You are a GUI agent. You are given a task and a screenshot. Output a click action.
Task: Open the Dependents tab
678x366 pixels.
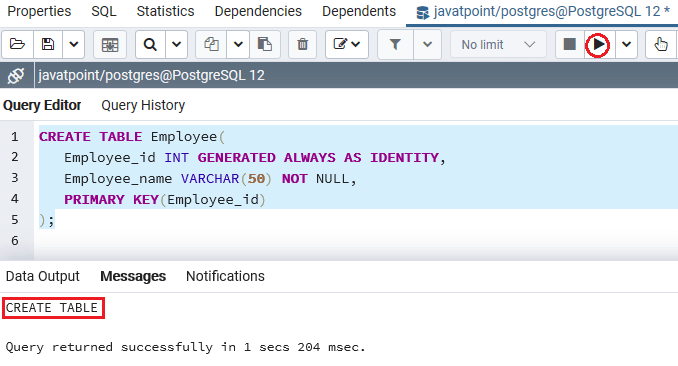click(359, 11)
